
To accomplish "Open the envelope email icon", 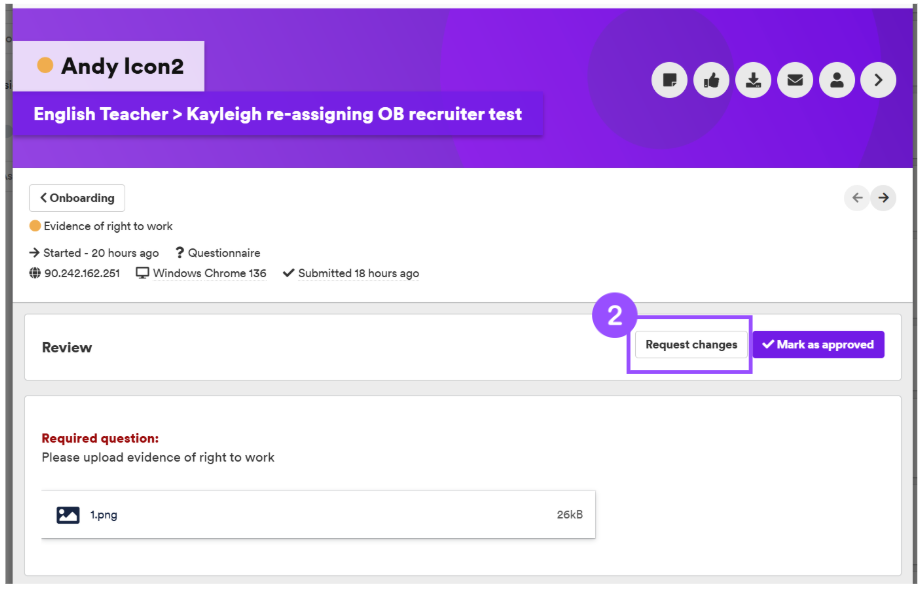I will 795,80.
